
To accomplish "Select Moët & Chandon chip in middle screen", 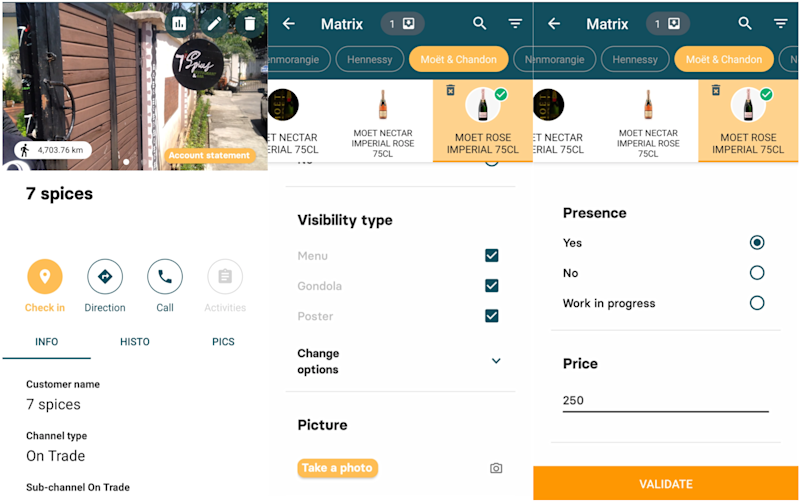I will click(458, 60).
